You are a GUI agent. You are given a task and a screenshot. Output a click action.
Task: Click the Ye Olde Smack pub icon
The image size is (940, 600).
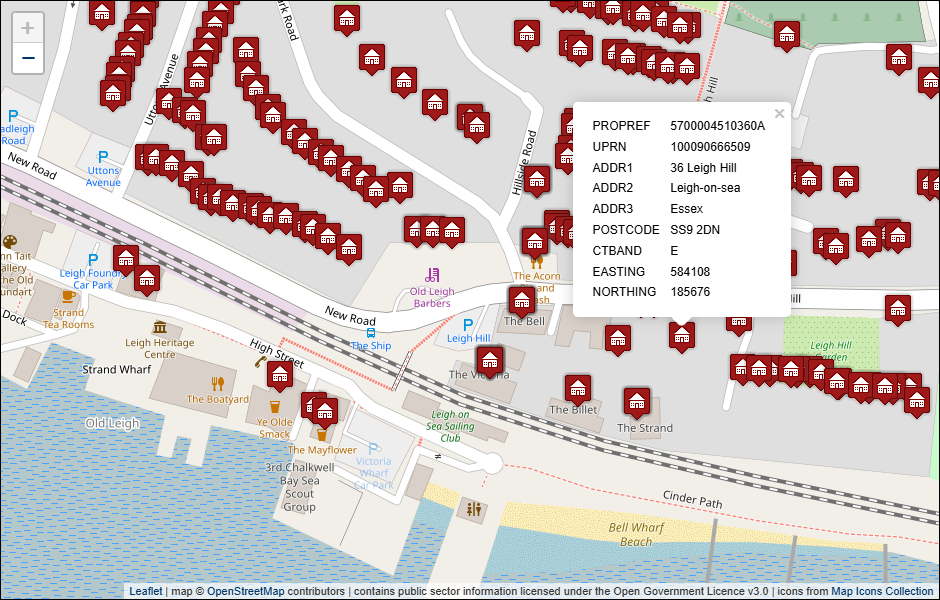tap(275, 407)
